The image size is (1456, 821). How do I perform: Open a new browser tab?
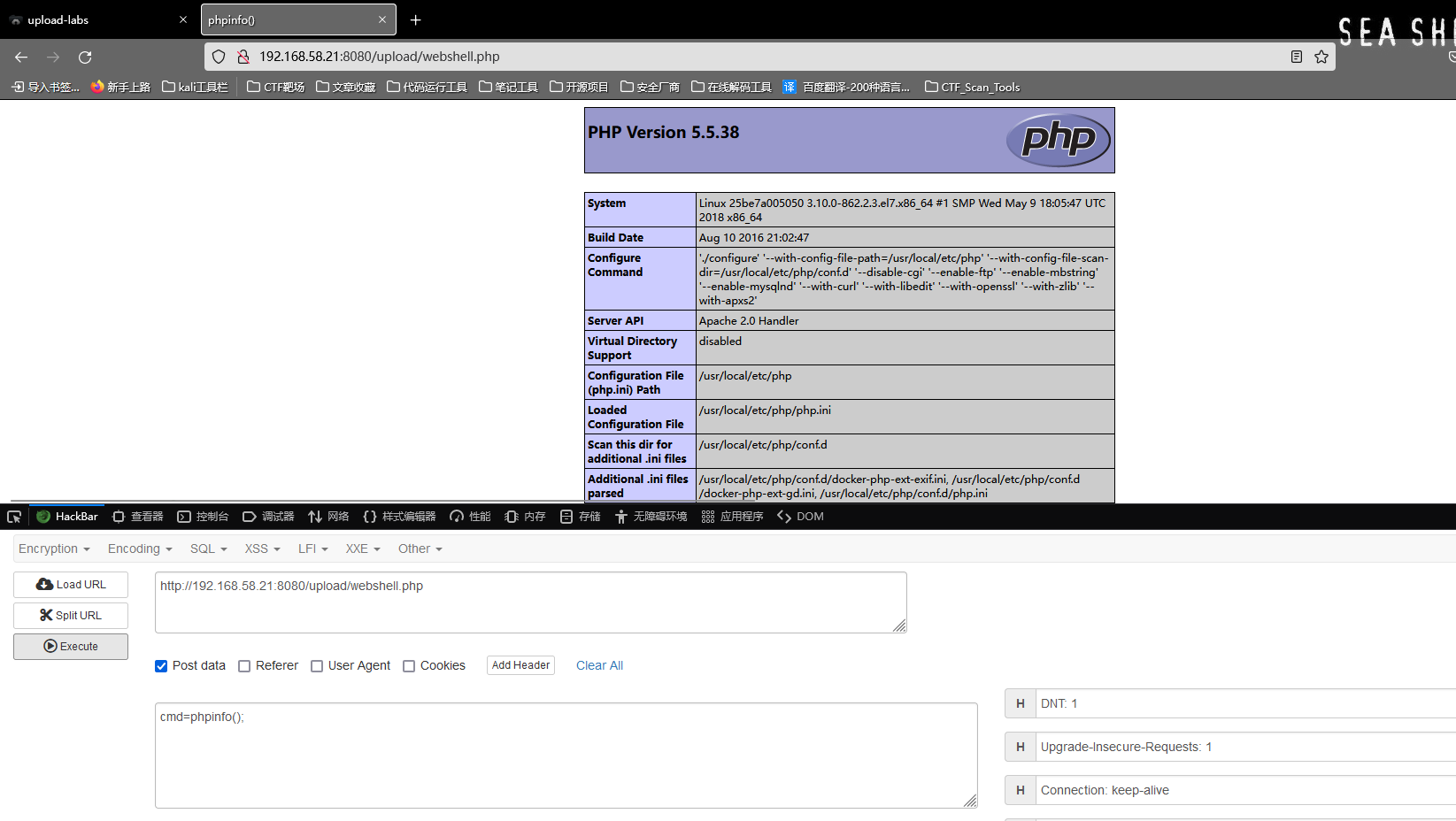coord(415,19)
